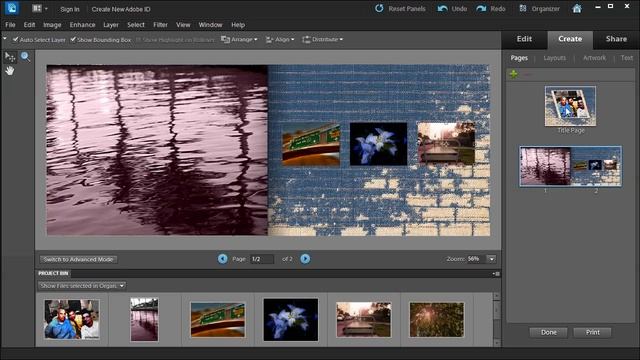The image size is (640, 360).
Task: Open the Arrange dropdown
Action: [239, 40]
